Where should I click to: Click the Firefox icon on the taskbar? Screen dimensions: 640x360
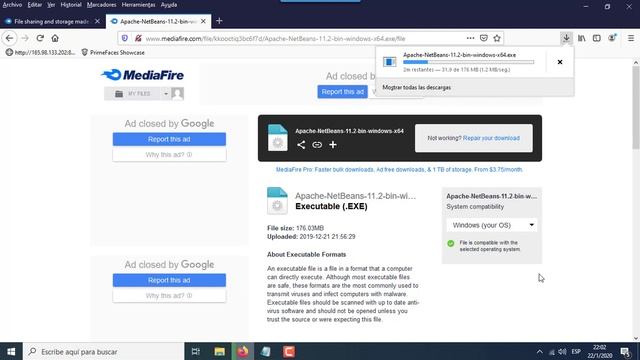243,351
